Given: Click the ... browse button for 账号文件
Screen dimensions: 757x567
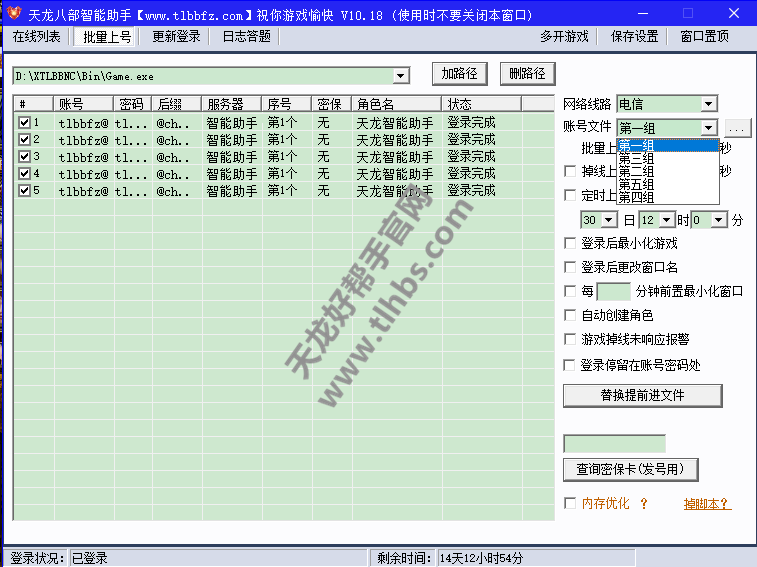Looking at the screenshot, I should 737,128.
